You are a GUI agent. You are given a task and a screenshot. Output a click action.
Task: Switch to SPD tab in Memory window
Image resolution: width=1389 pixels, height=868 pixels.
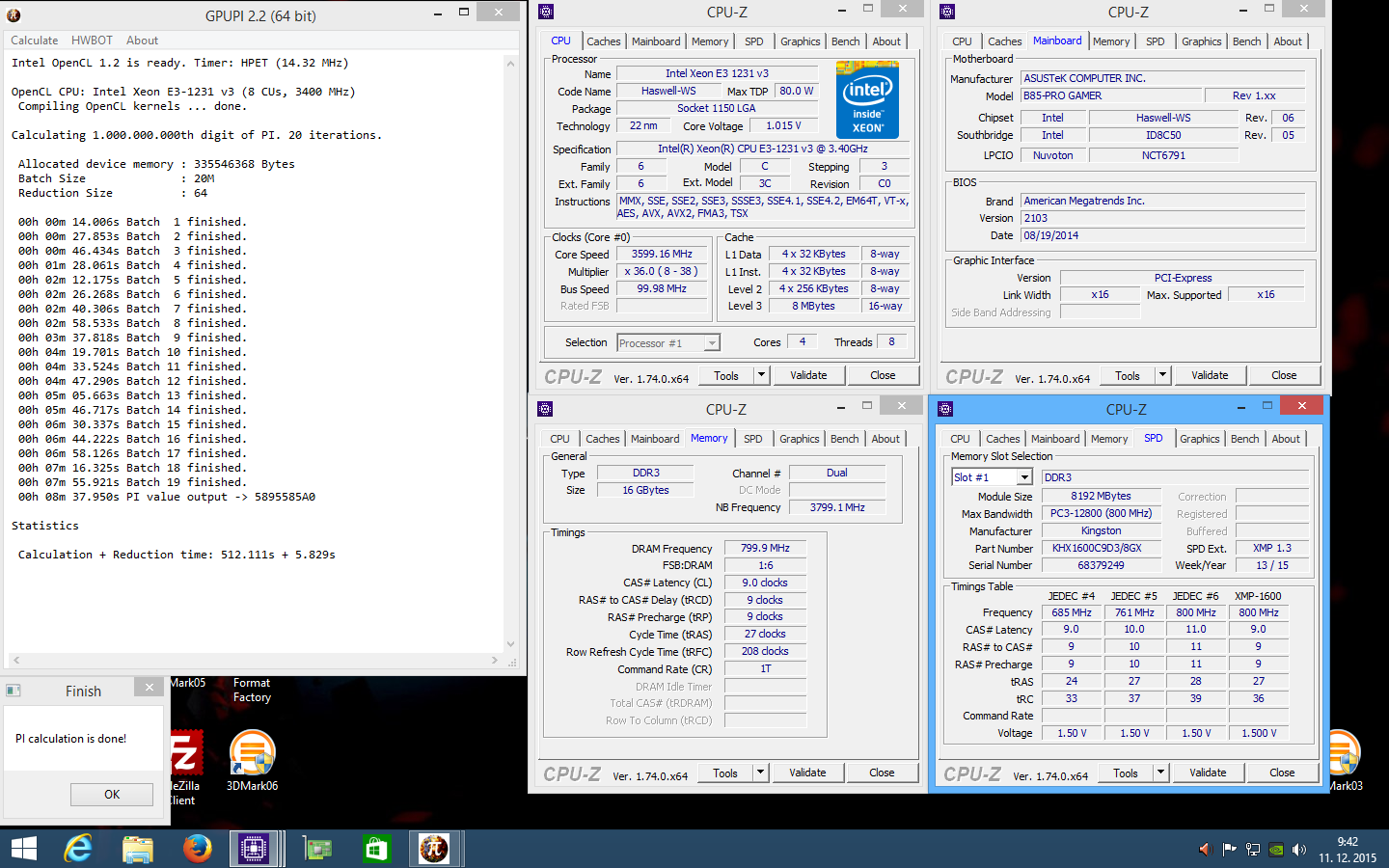tap(753, 439)
